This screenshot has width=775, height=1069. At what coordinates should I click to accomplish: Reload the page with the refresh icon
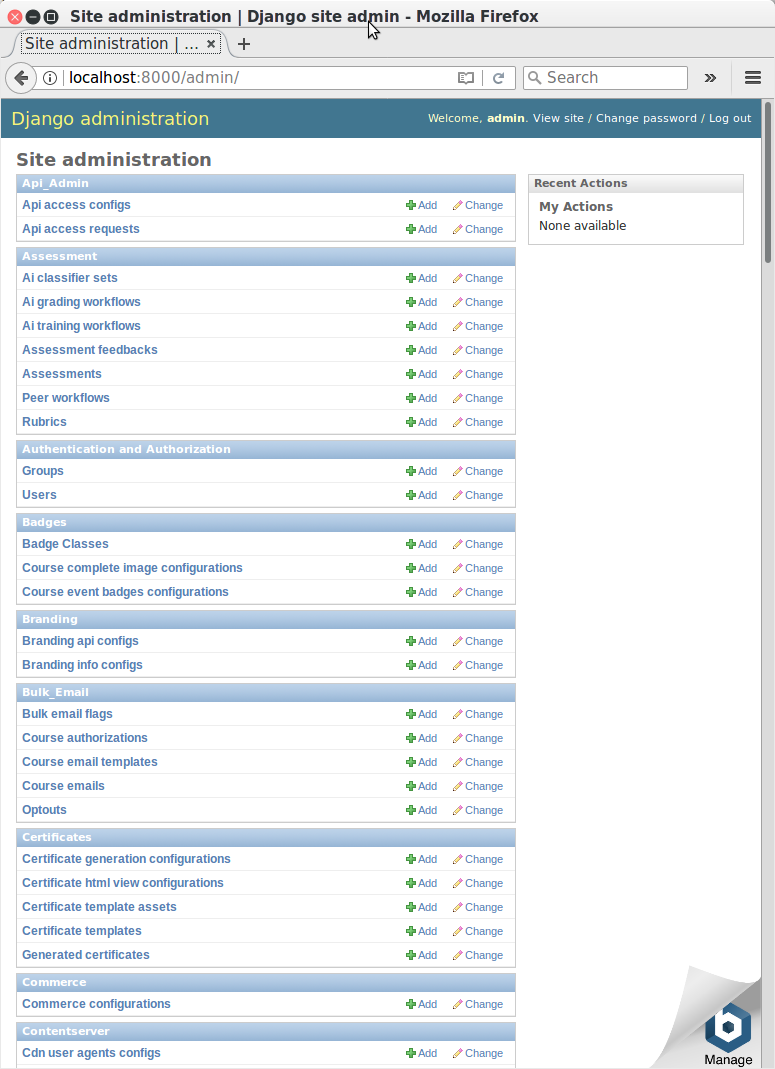tap(498, 78)
